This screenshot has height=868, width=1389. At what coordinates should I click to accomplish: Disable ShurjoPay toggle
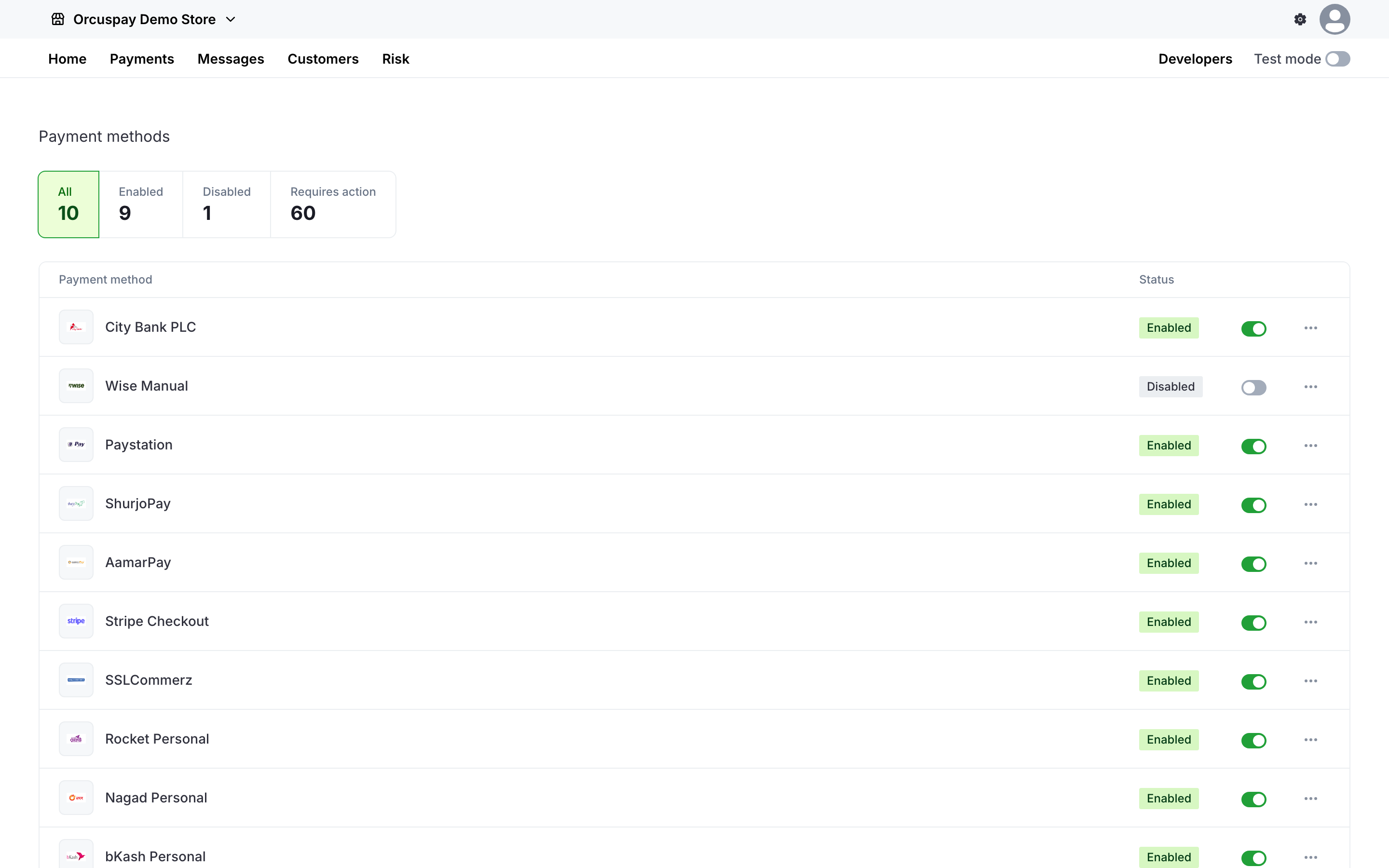click(x=1253, y=505)
